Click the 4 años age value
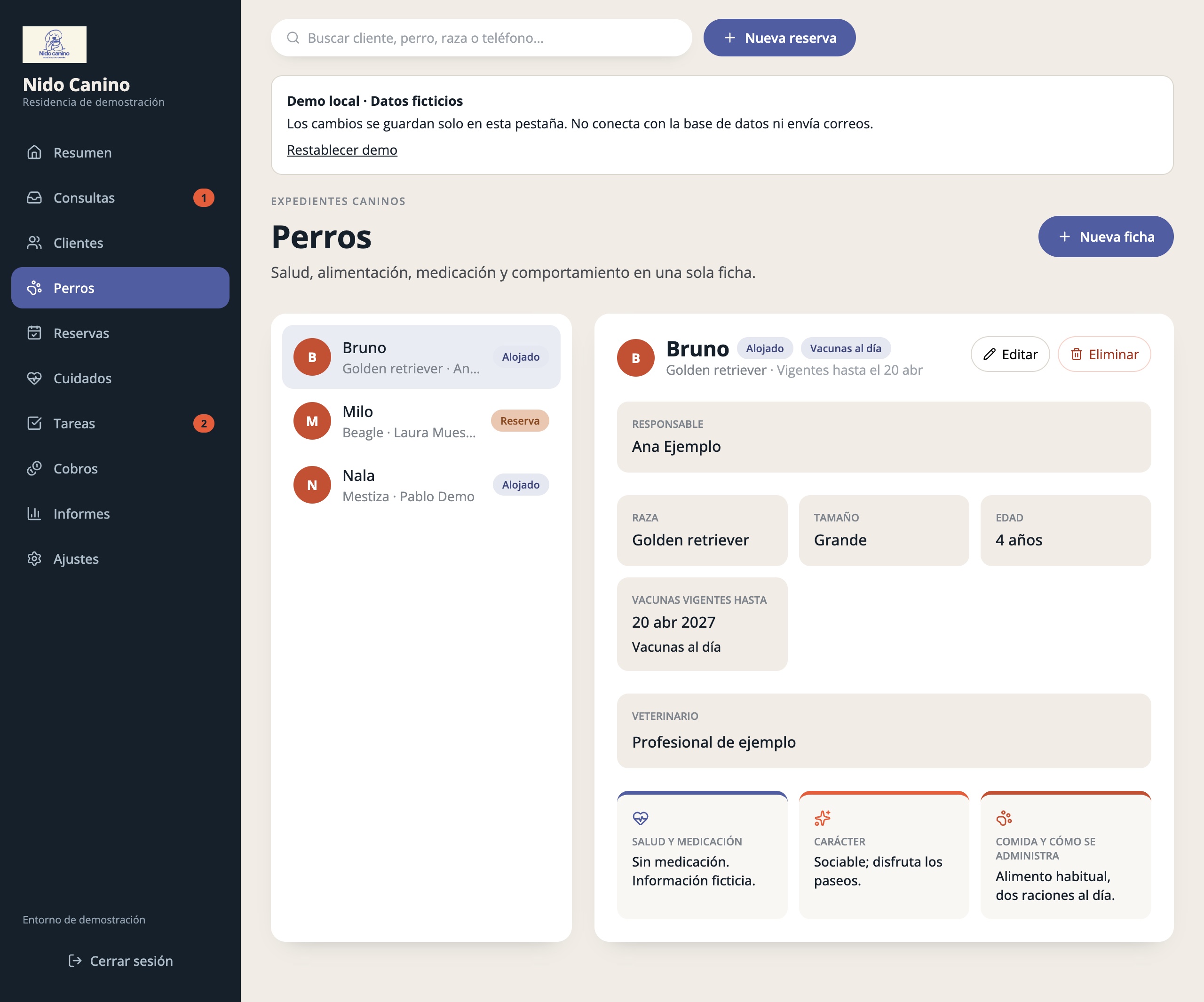The image size is (1204, 1002). click(x=1019, y=540)
